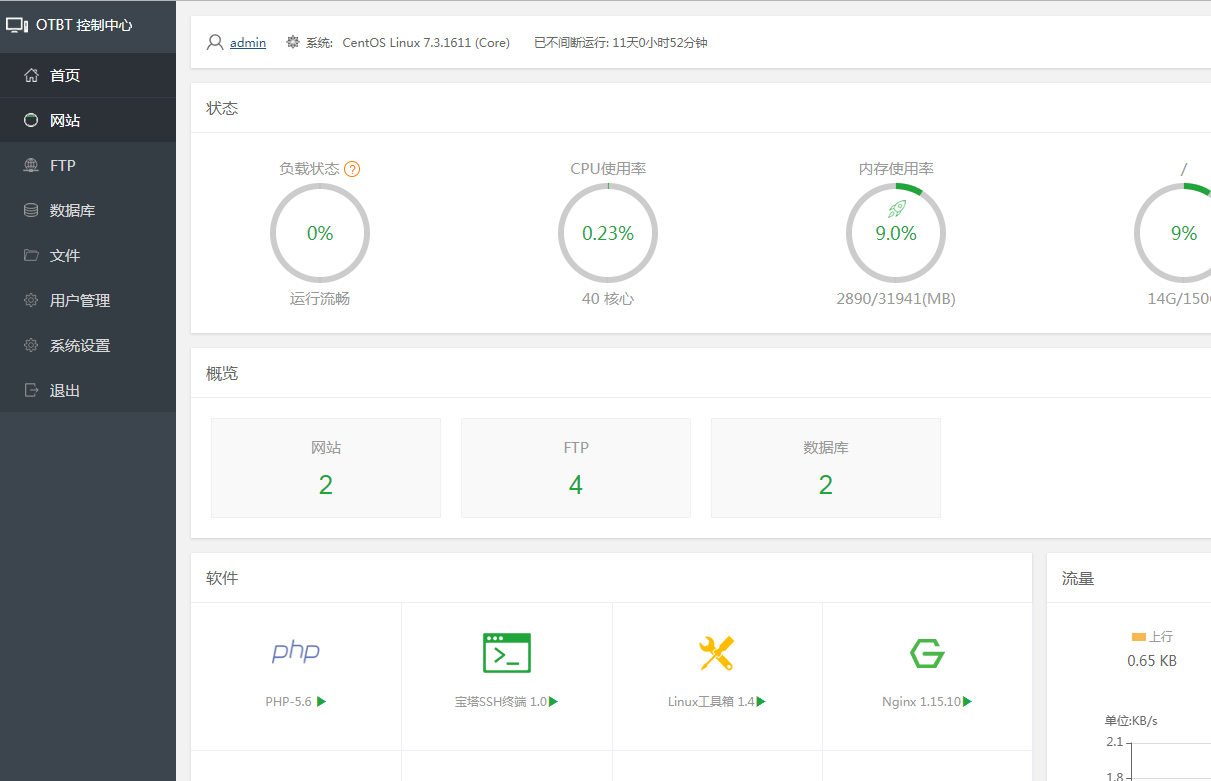Click the home icon beside 首页
Screen dimensions: 1211x781
(x=31, y=75)
